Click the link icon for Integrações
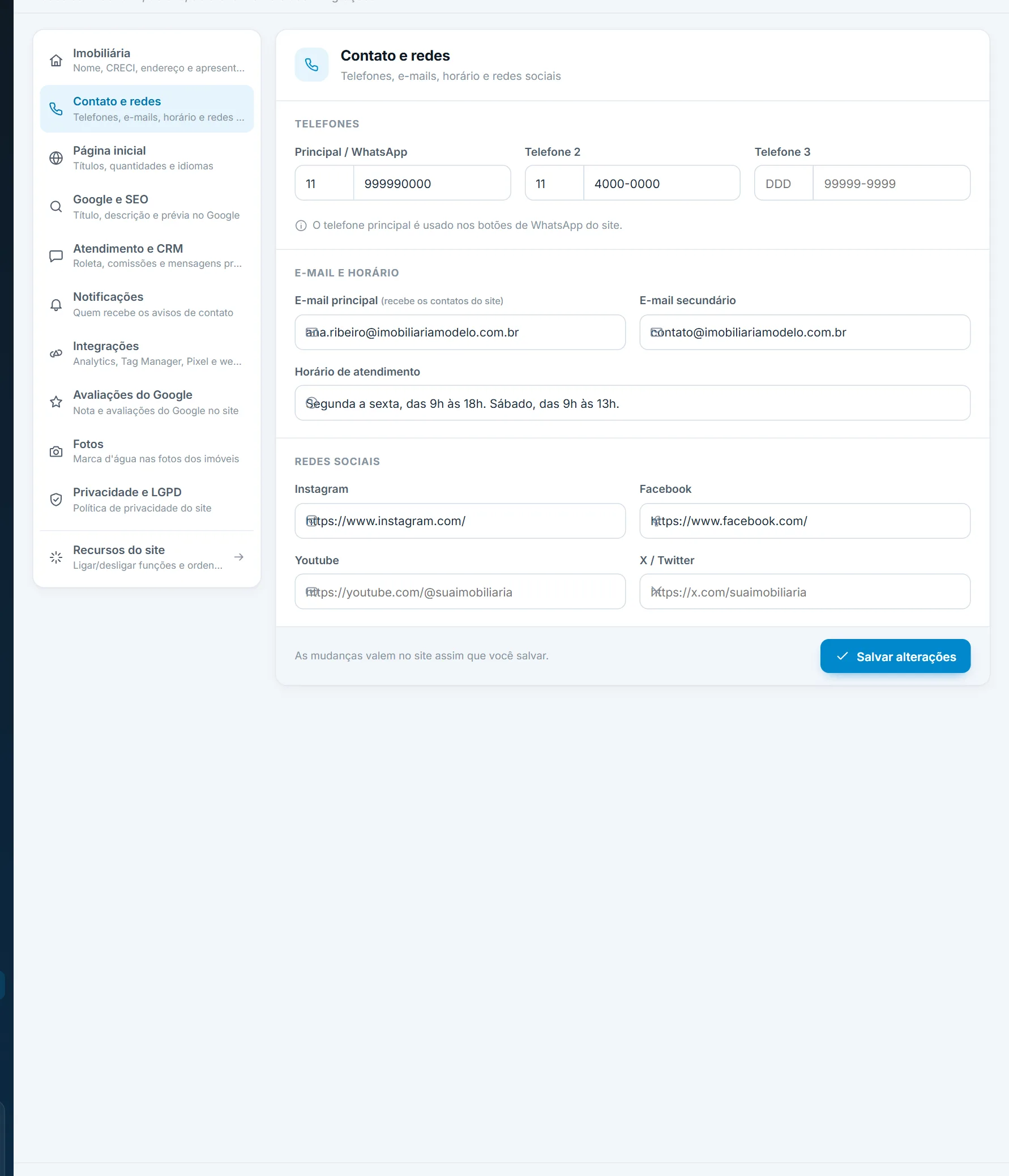1009x1176 pixels. (55, 353)
